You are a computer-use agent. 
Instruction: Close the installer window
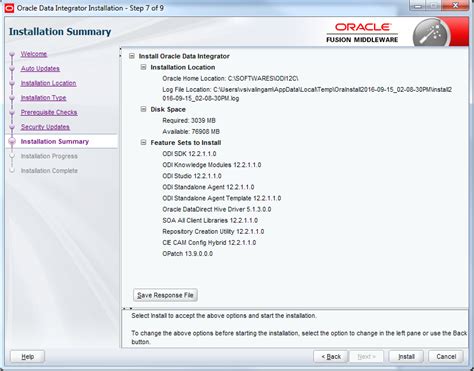[455, 5]
